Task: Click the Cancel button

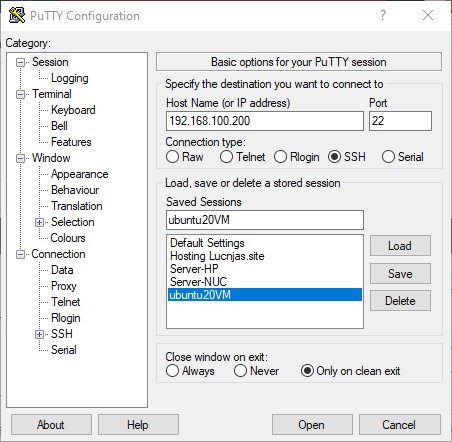Action: click(x=400, y=425)
